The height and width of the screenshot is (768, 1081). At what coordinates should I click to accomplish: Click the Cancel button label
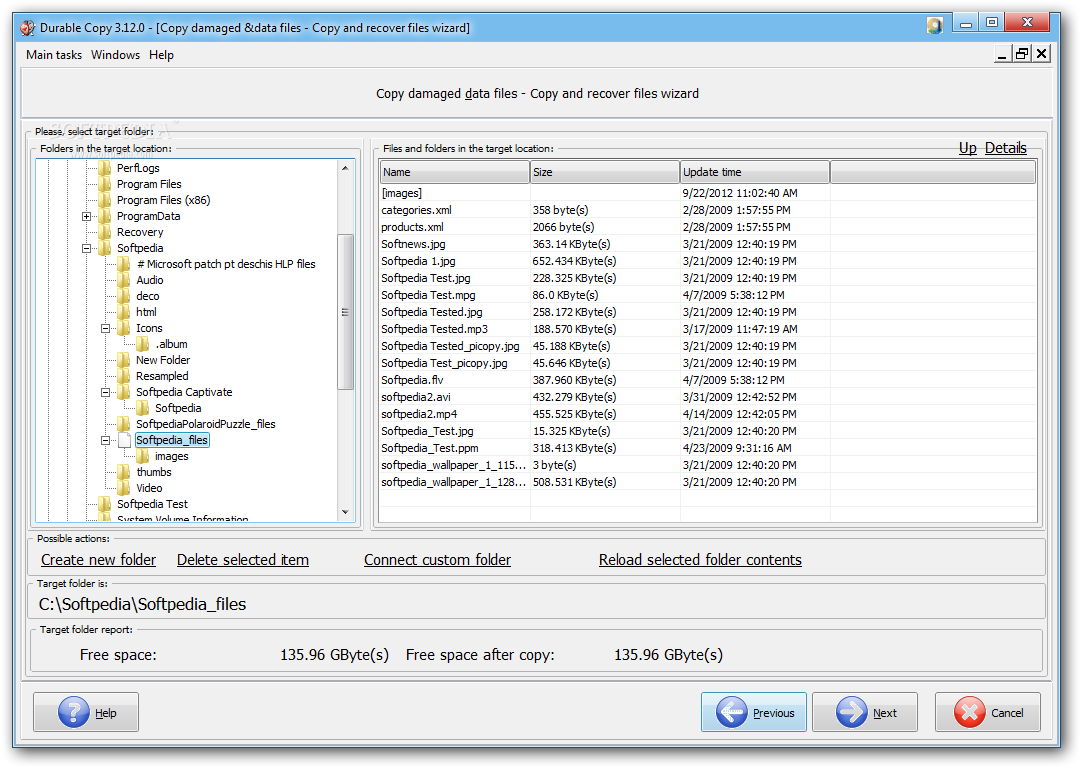click(x=1007, y=713)
